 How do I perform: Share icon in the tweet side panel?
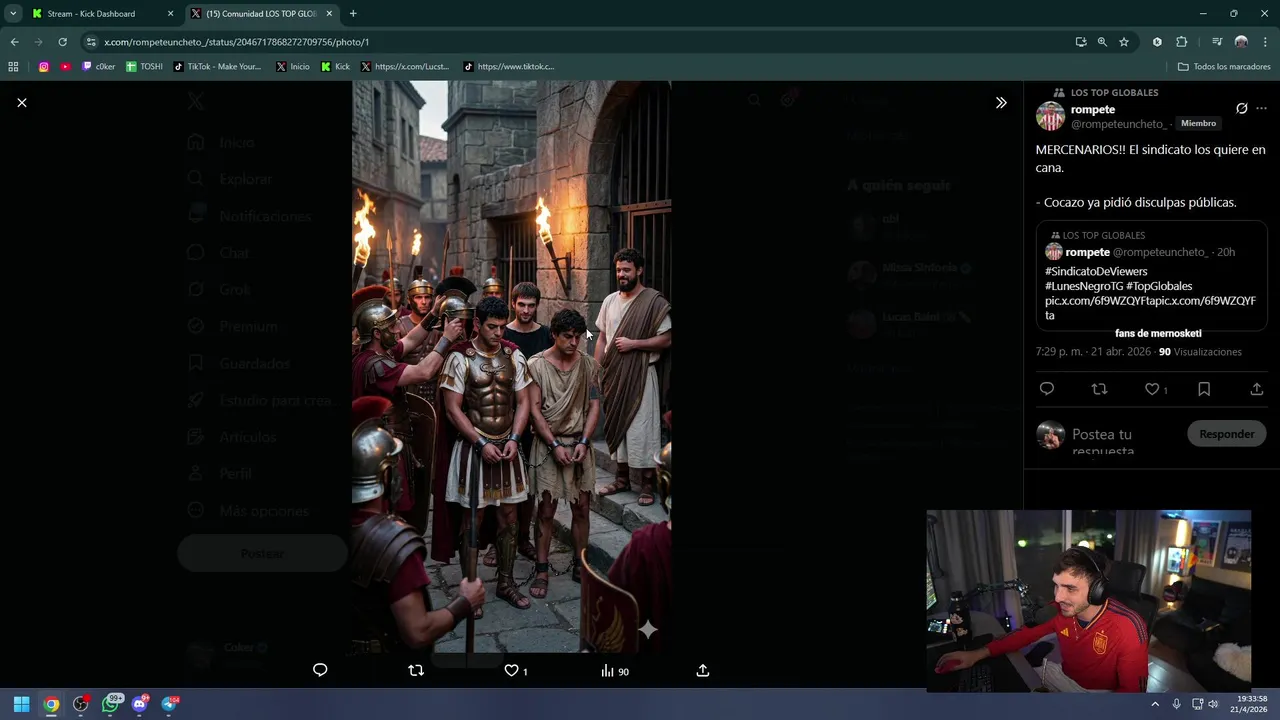(1257, 389)
